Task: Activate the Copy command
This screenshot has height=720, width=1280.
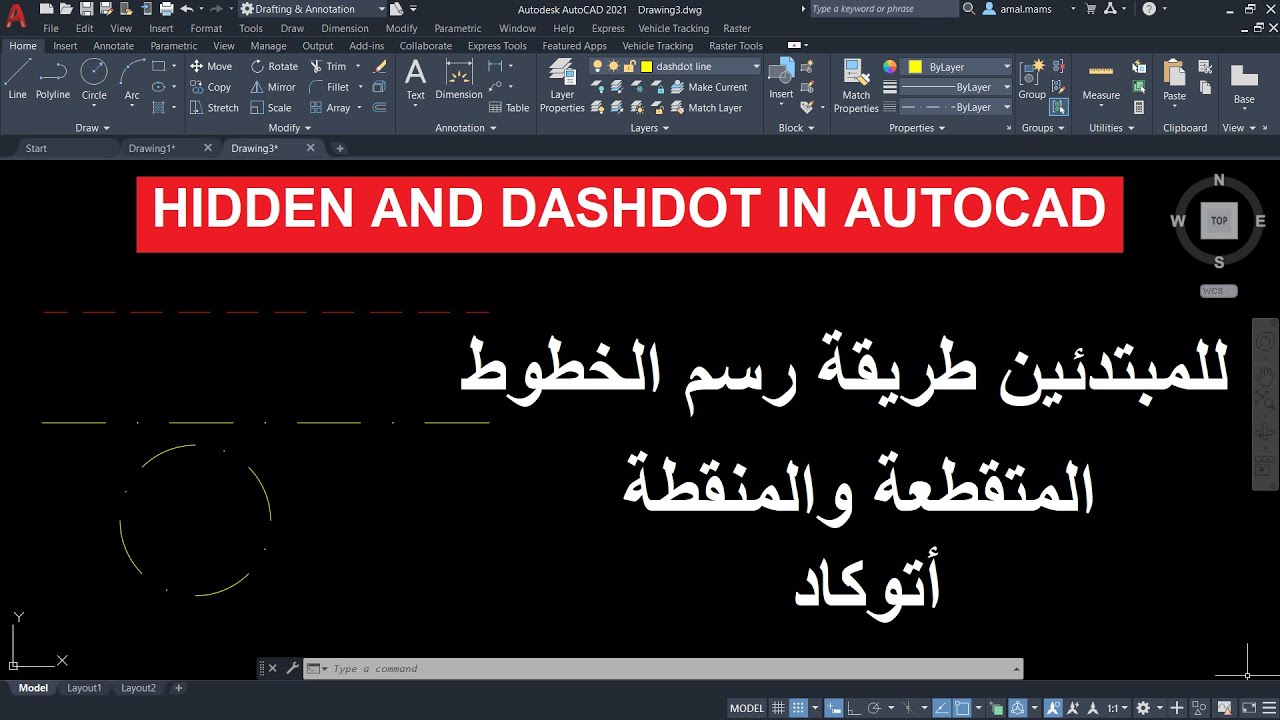Action: tap(211, 87)
